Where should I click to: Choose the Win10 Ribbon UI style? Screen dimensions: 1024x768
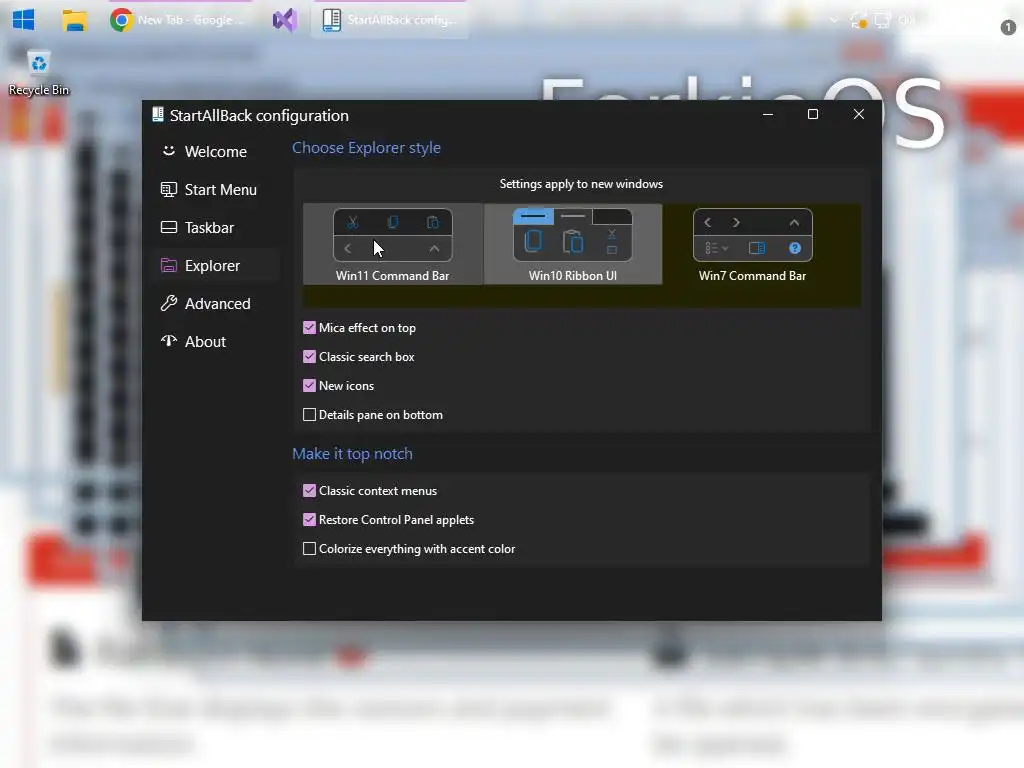tap(573, 244)
